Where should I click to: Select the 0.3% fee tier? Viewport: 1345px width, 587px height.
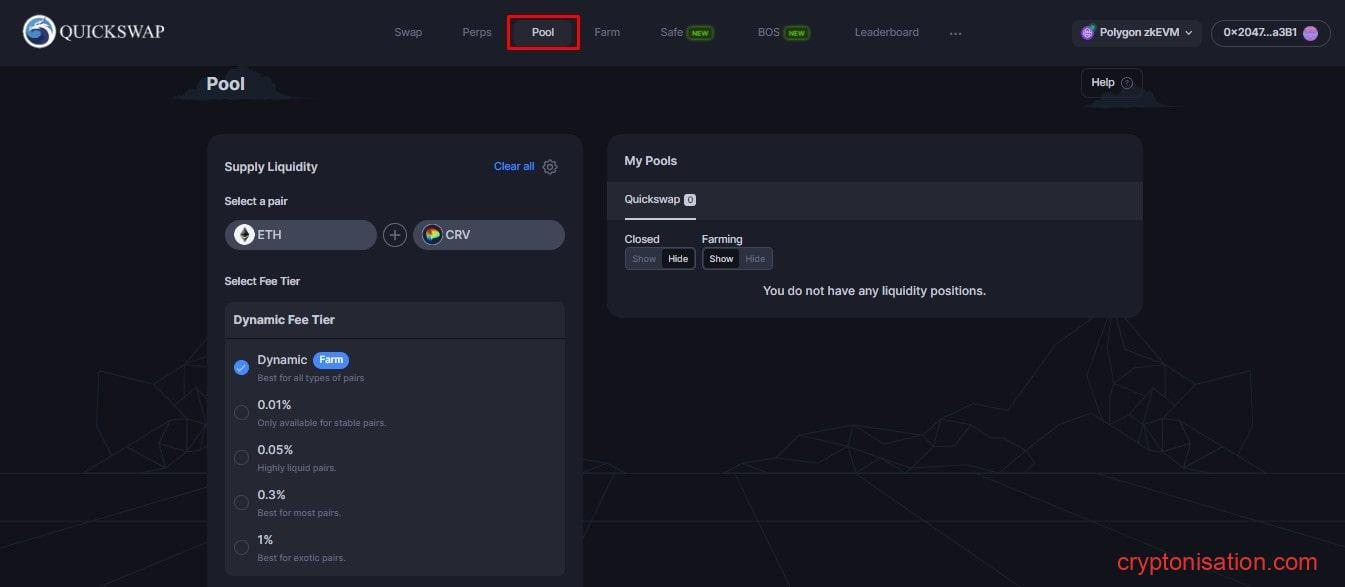[x=241, y=502]
